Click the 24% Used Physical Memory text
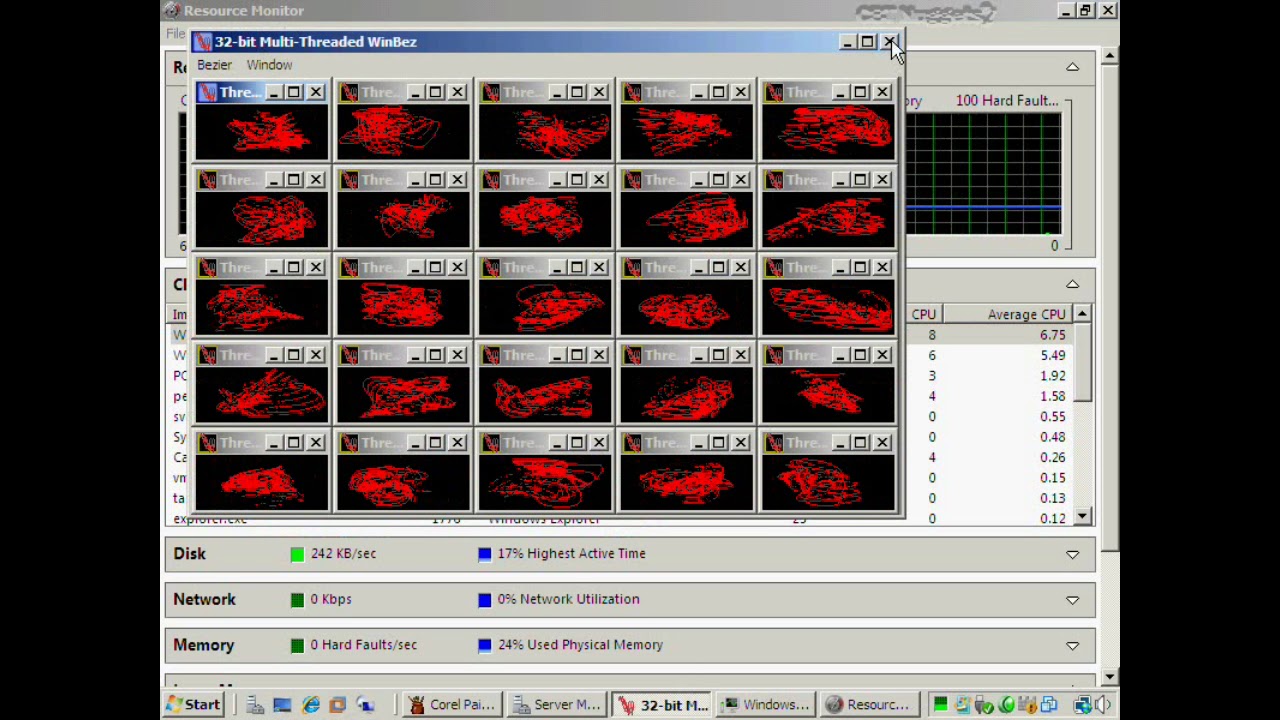Viewport: 1280px width, 720px height. pos(580,645)
